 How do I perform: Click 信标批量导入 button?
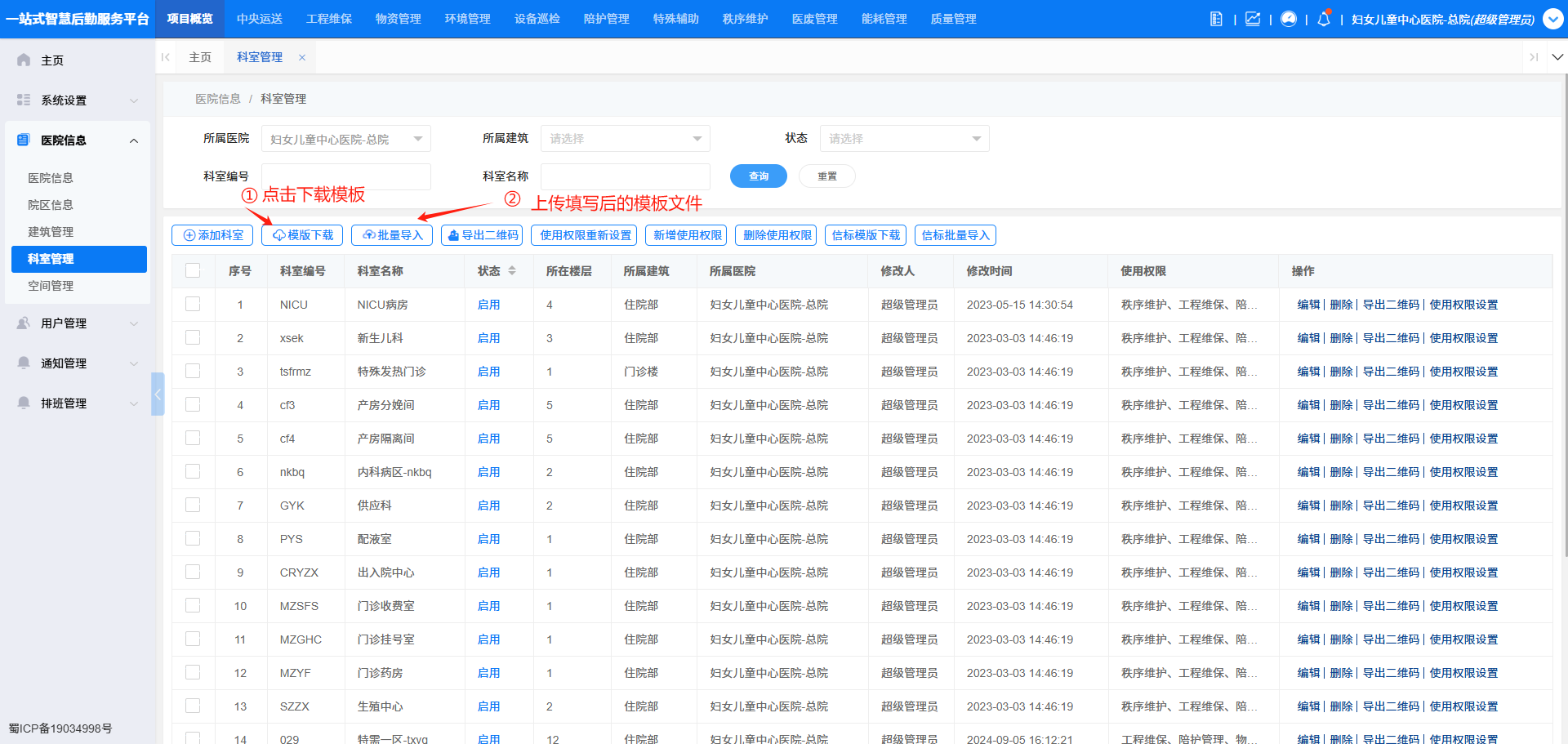[x=955, y=235]
